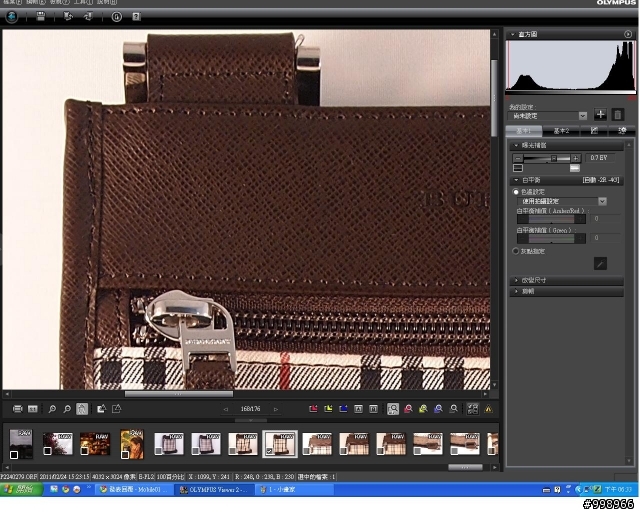This screenshot has width=640, height=512.
Task: Expand the 改變尺寸 section
Action: coord(516,280)
